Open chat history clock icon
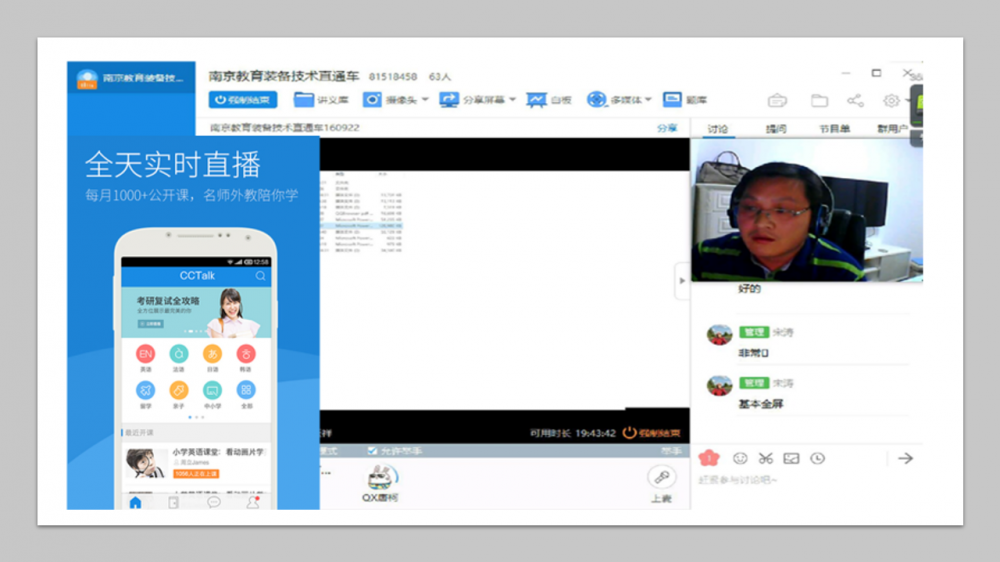The width and height of the screenshot is (1000, 562). 817,458
